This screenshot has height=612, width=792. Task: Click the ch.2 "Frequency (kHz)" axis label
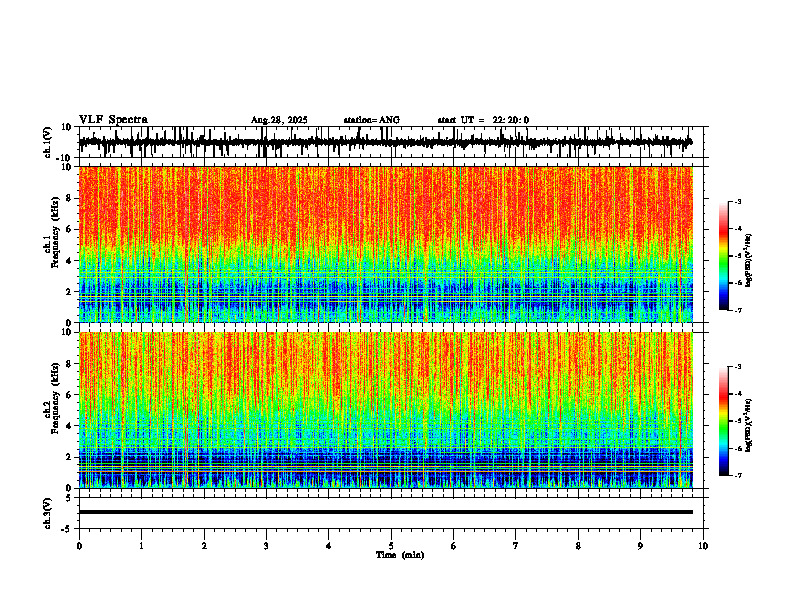click(56, 399)
